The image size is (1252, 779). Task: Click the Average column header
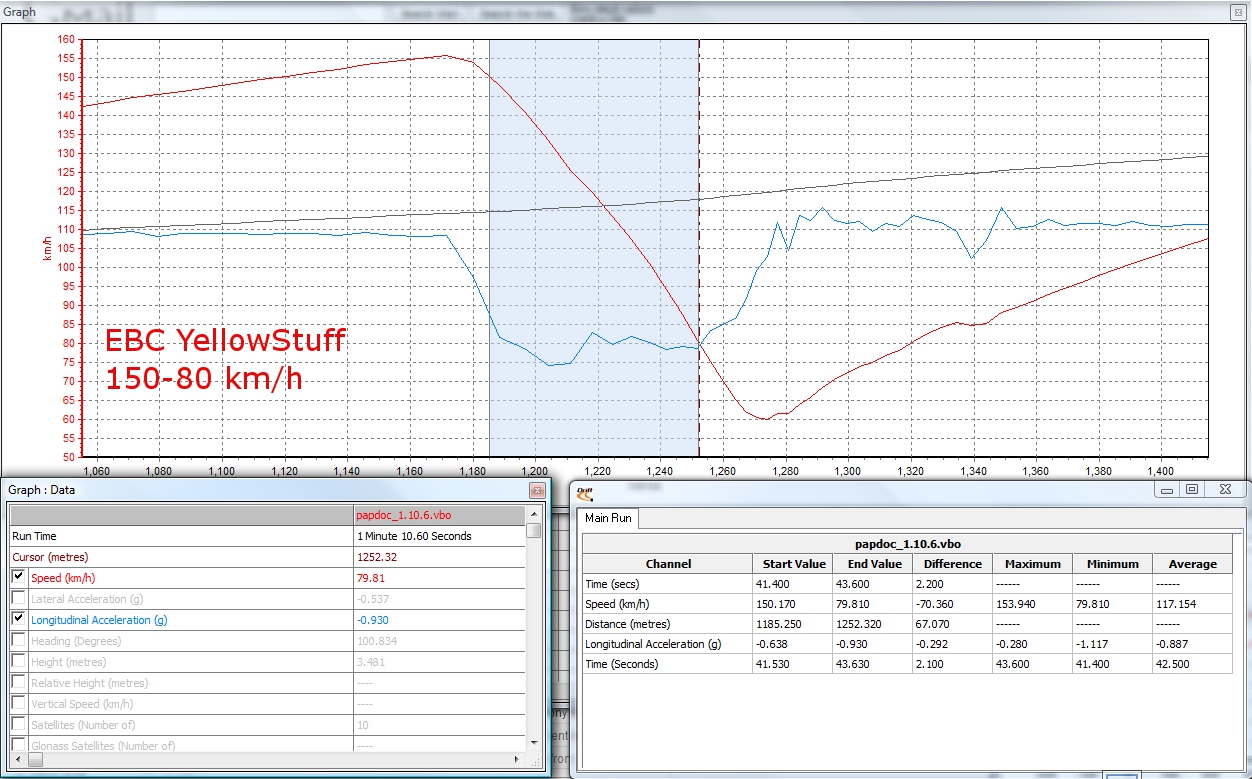(1192, 564)
